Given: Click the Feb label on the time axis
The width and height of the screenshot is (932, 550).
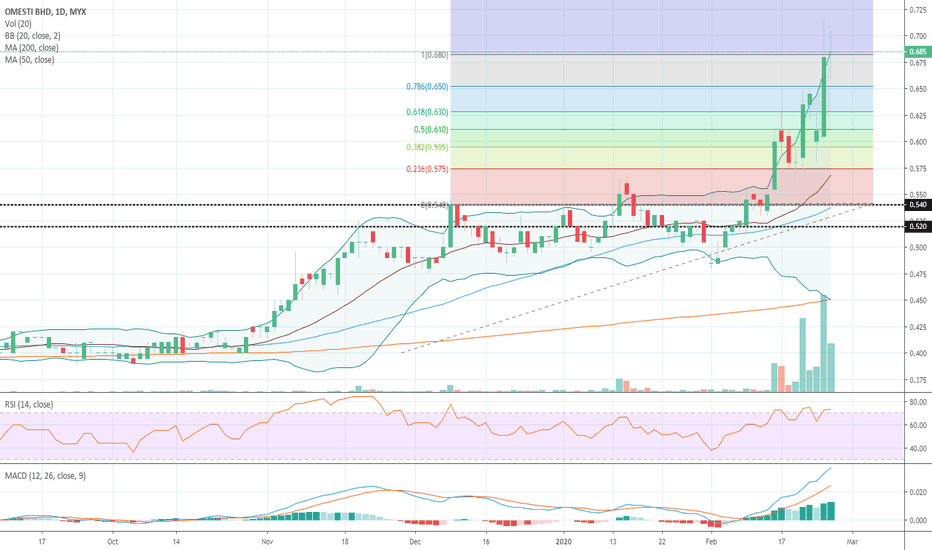Looking at the screenshot, I should [x=711, y=542].
